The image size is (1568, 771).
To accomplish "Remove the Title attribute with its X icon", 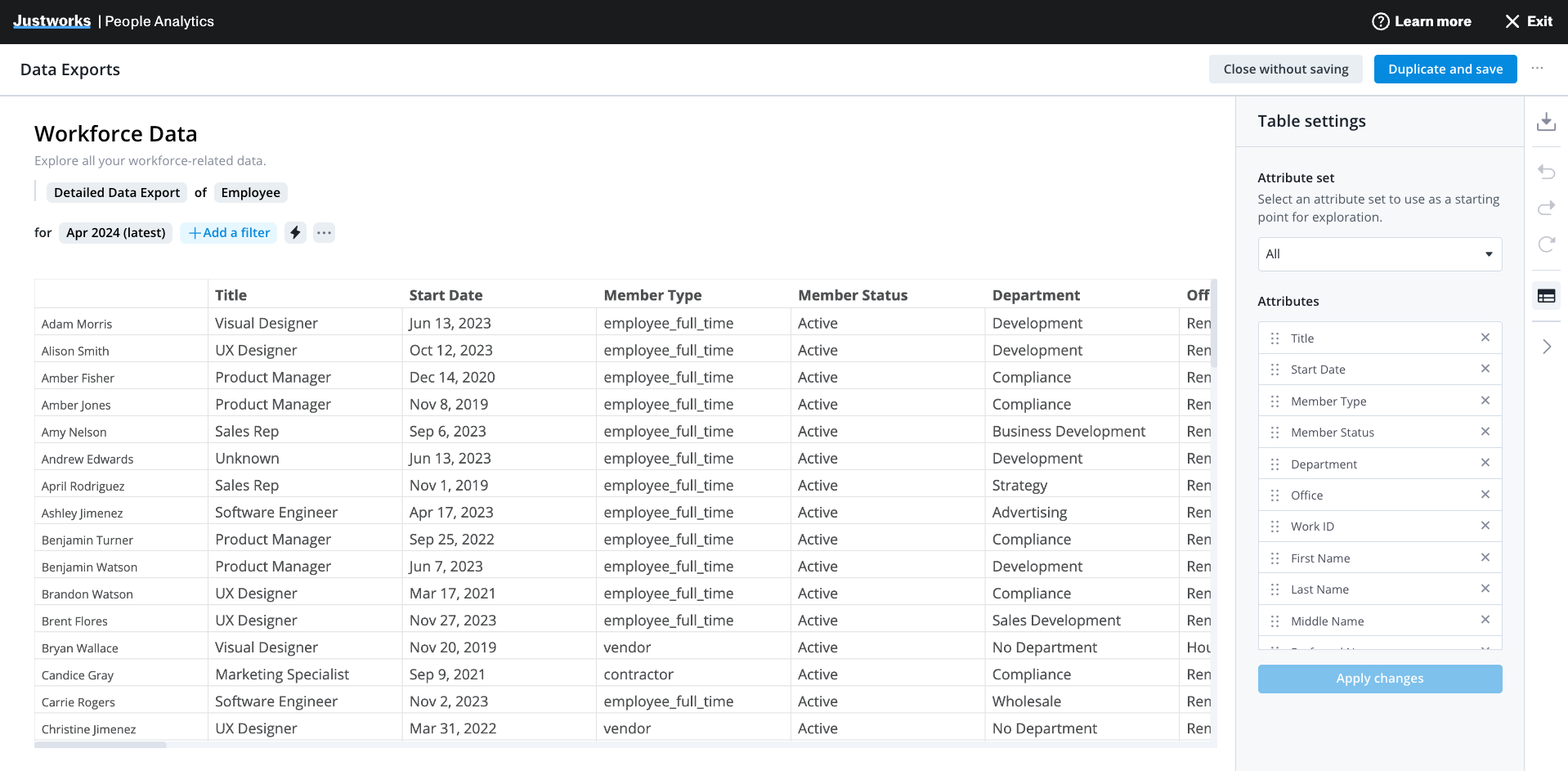I will coord(1485,337).
